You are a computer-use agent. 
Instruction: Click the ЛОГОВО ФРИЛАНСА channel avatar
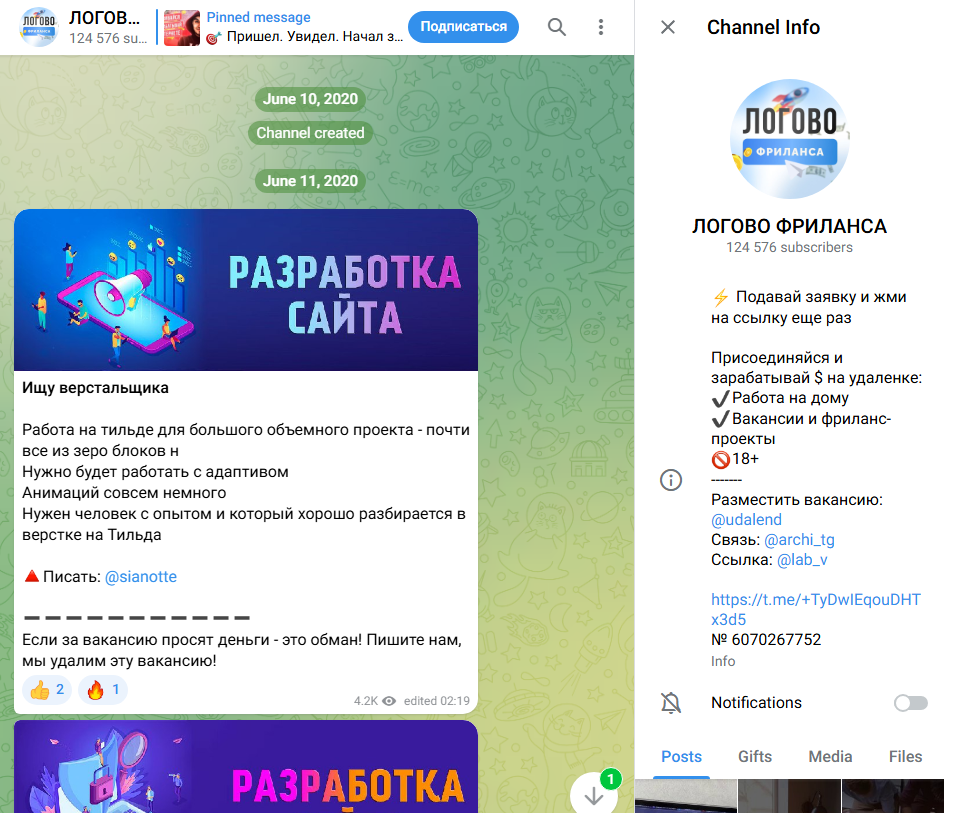[x=789, y=138]
